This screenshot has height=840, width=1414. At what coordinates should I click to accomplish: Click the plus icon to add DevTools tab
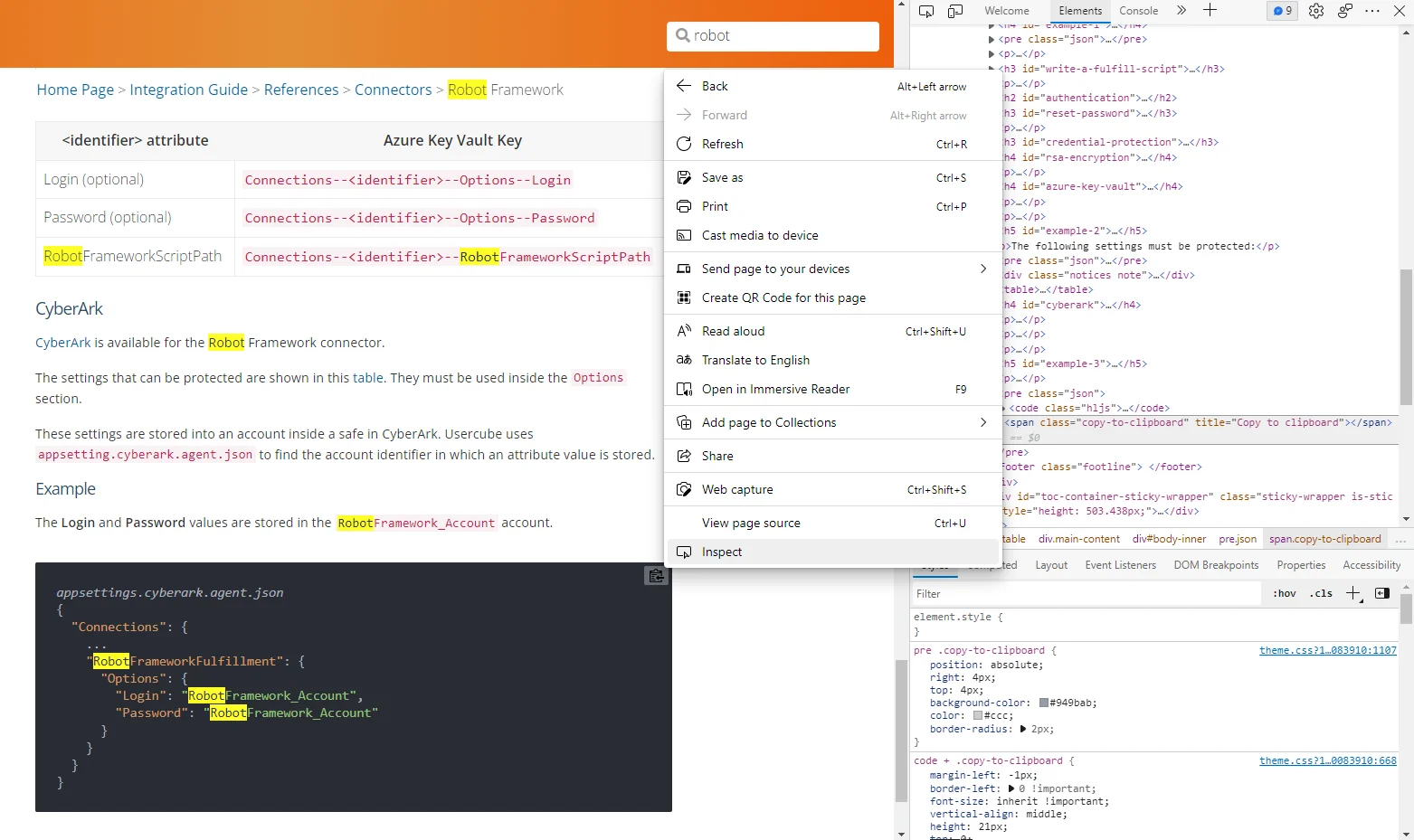[1210, 10]
